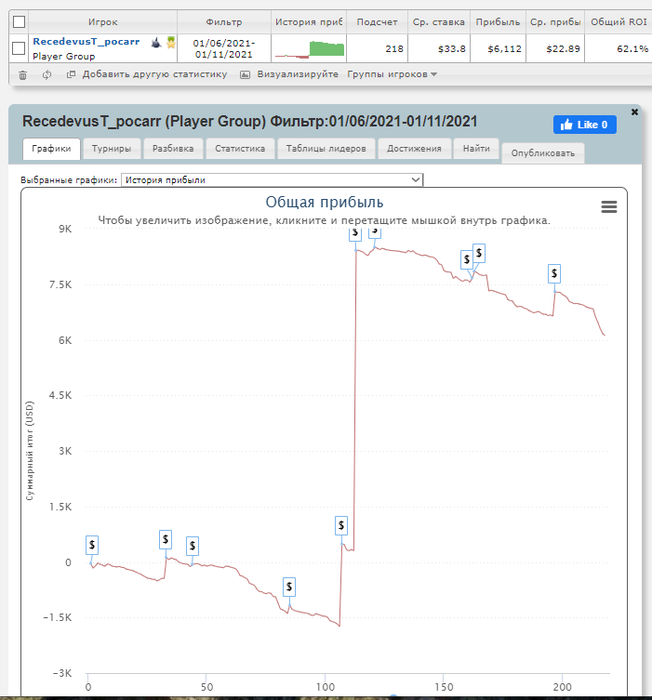Click the История приб column header
The width and height of the screenshot is (652, 700).
309,22
